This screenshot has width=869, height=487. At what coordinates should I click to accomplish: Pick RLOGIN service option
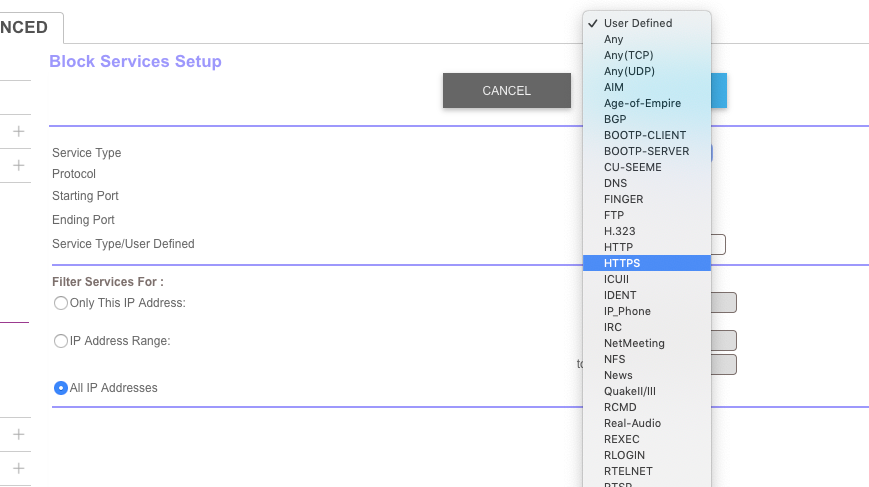click(x=624, y=455)
